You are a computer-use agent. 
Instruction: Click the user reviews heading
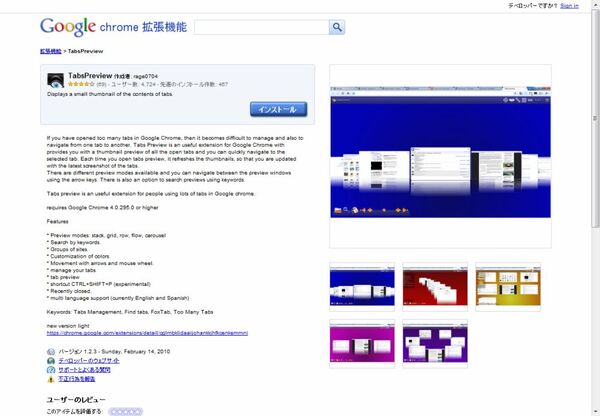click(76, 400)
